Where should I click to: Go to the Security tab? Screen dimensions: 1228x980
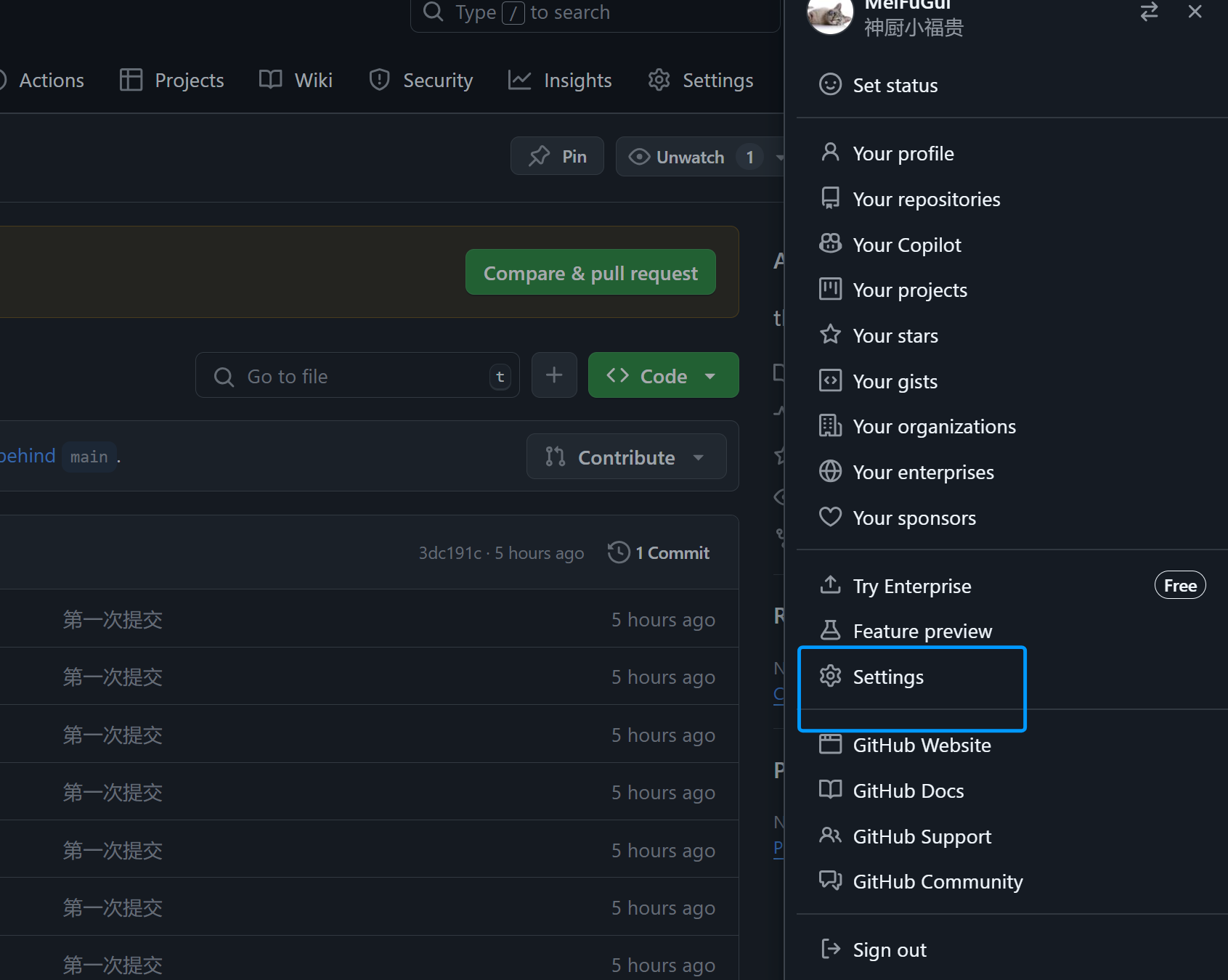(x=420, y=80)
